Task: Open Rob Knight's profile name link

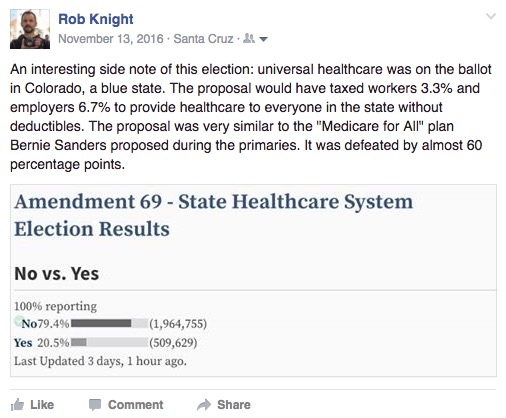Action: (96, 19)
